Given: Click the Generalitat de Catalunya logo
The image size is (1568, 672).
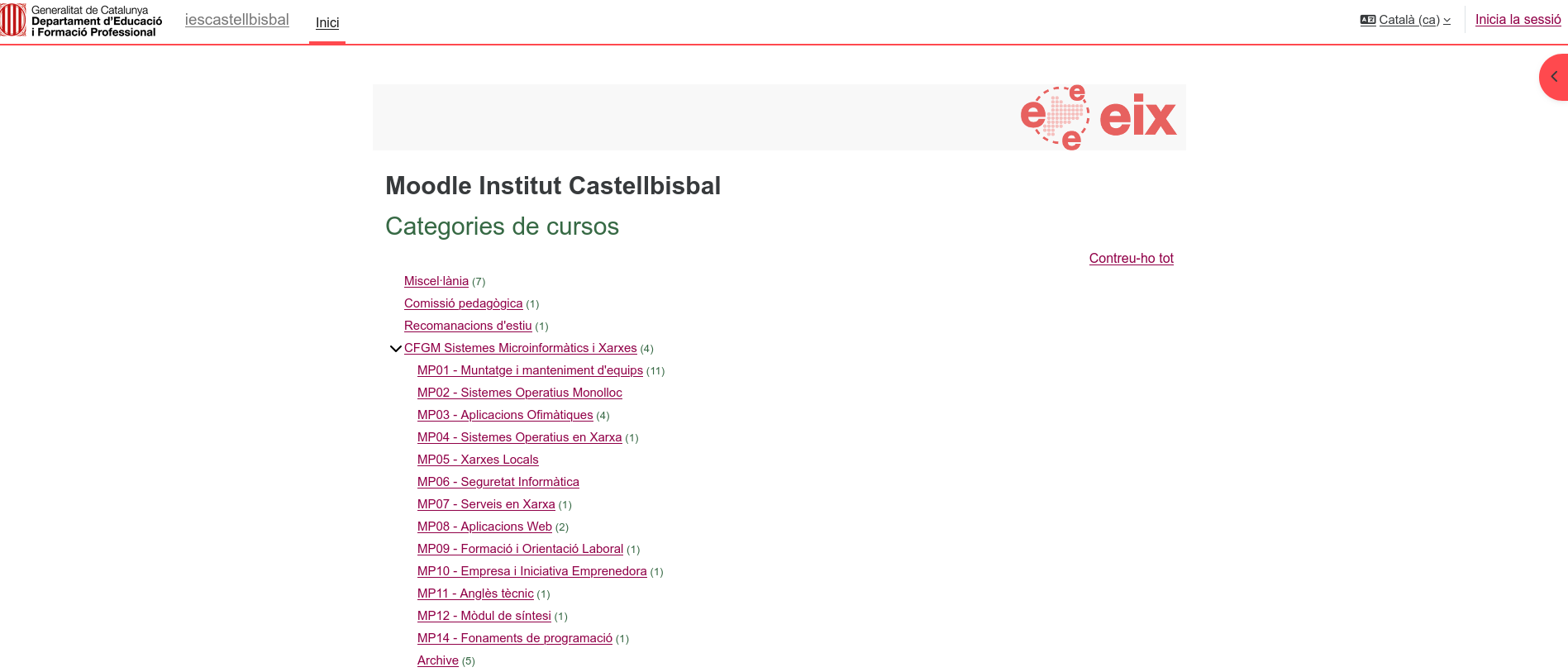Looking at the screenshot, I should (x=82, y=21).
